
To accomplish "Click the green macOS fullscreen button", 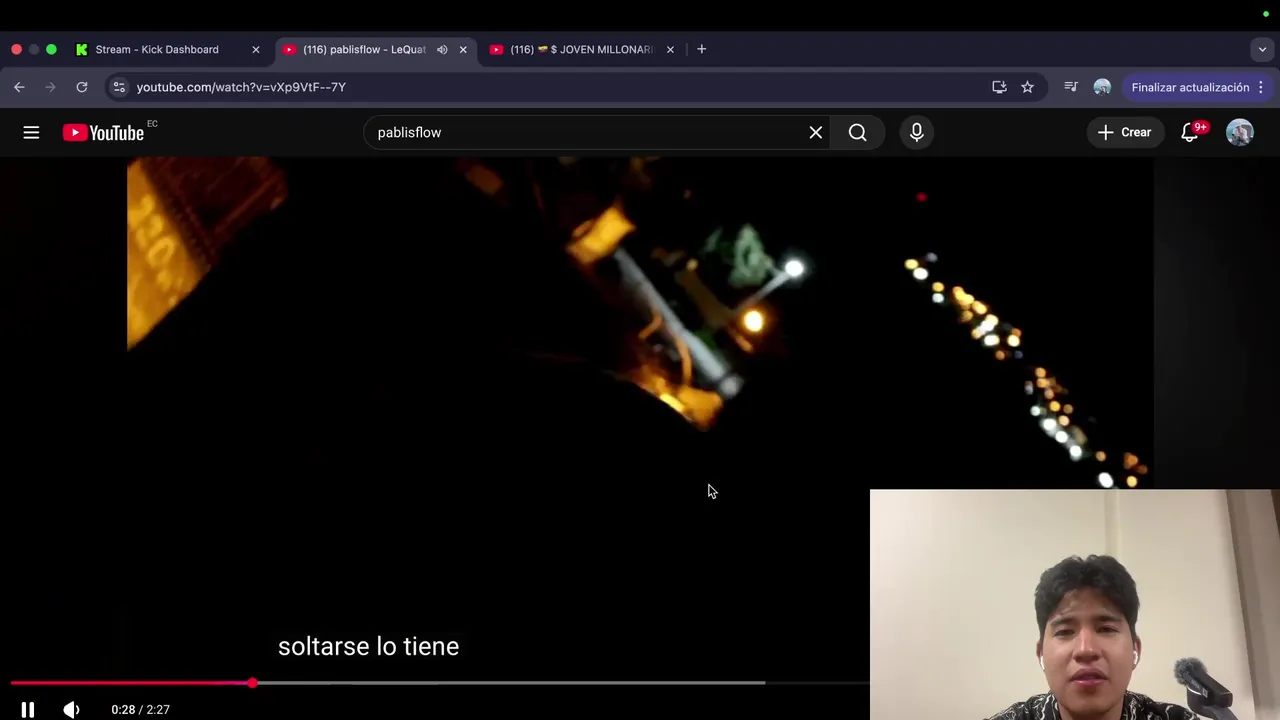I will [x=51, y=49].
